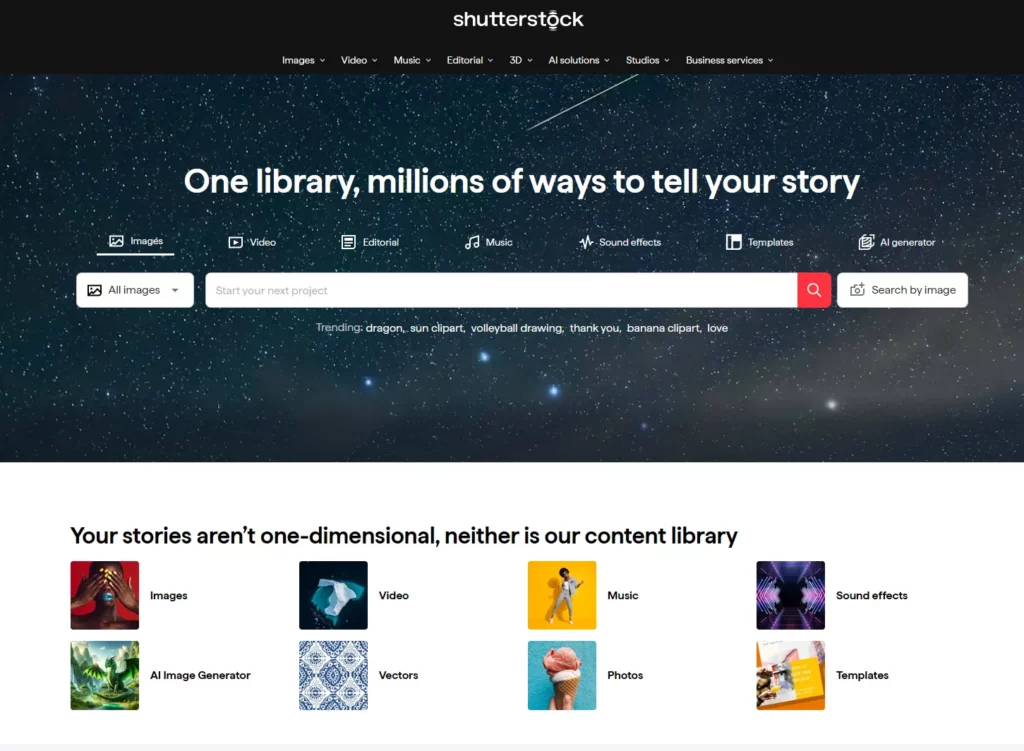Viewport: 1024px width, 751px height.
Task: Expand the AI solutions navigation menu
Action: point(579,60)
